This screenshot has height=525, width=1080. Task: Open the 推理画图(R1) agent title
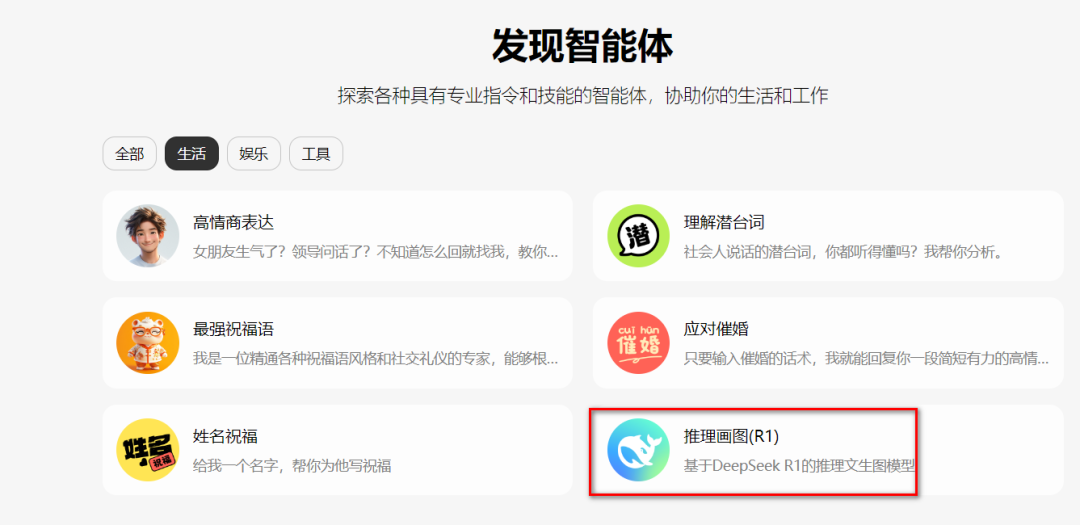[x=731, y=436]
